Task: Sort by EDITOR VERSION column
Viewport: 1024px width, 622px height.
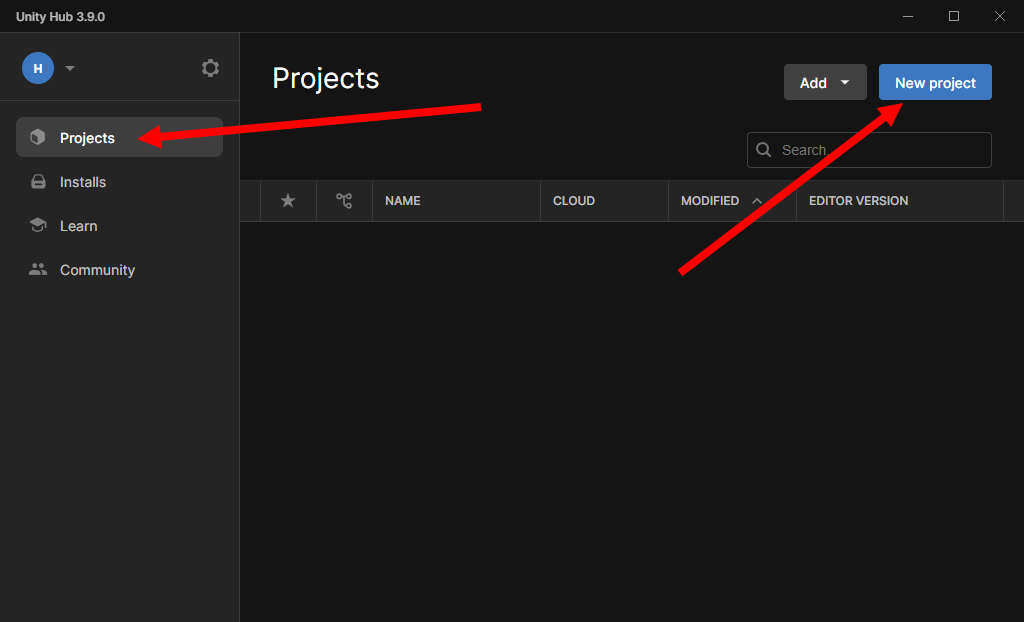Action: 858,201
